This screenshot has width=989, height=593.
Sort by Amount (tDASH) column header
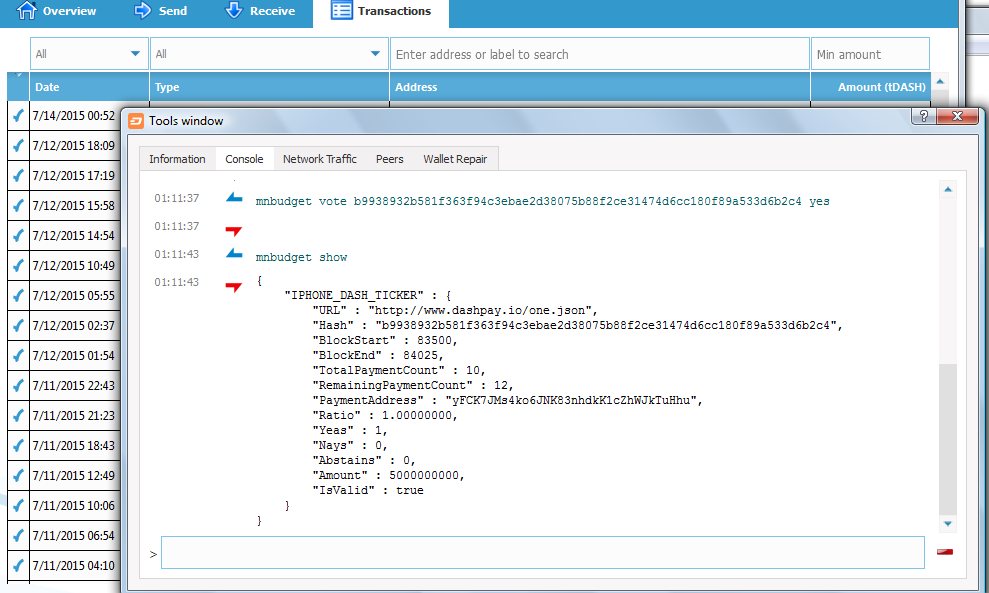(x=870, y=87)
